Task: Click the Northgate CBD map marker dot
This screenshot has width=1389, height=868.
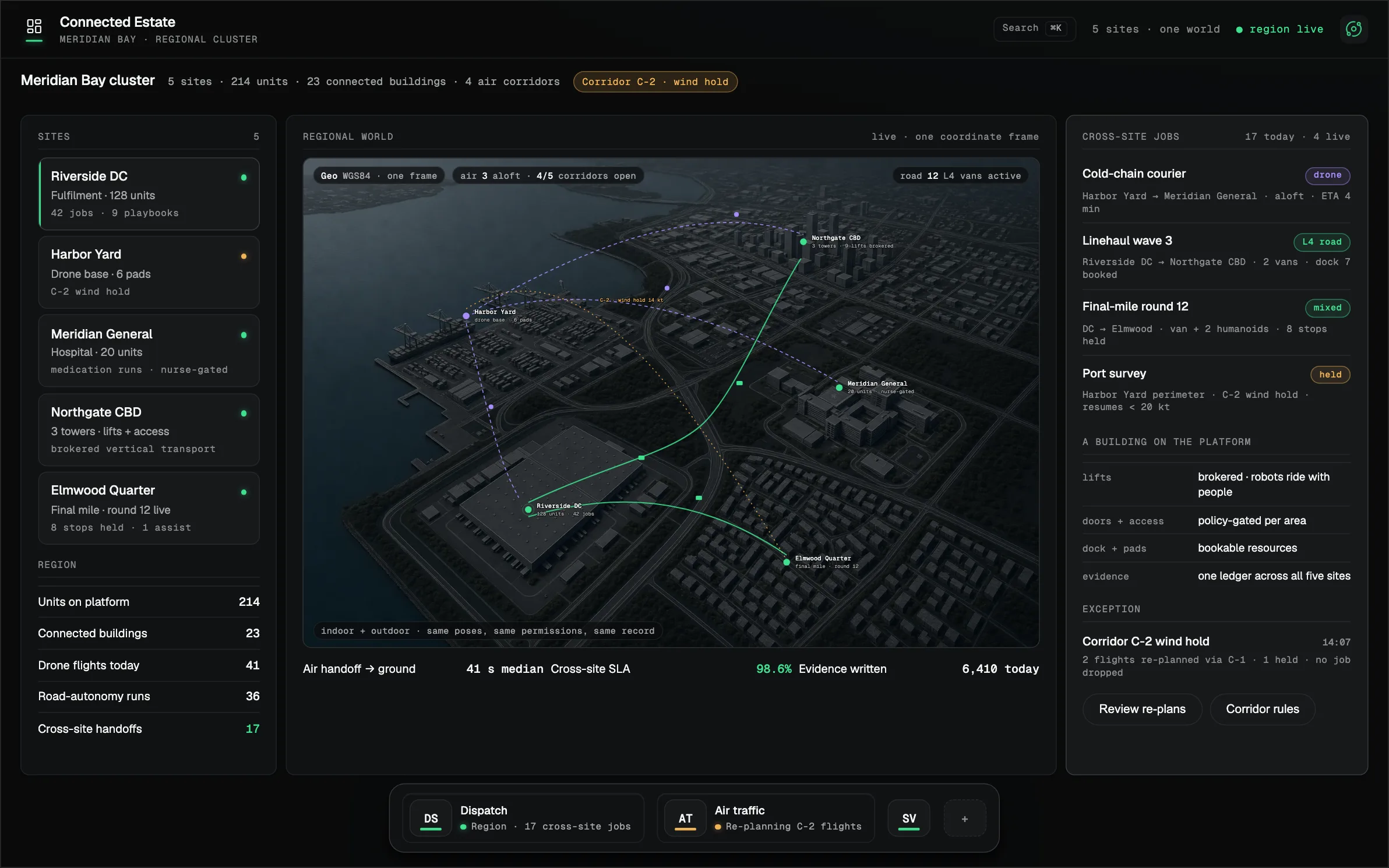Action: tap(803, 241)
